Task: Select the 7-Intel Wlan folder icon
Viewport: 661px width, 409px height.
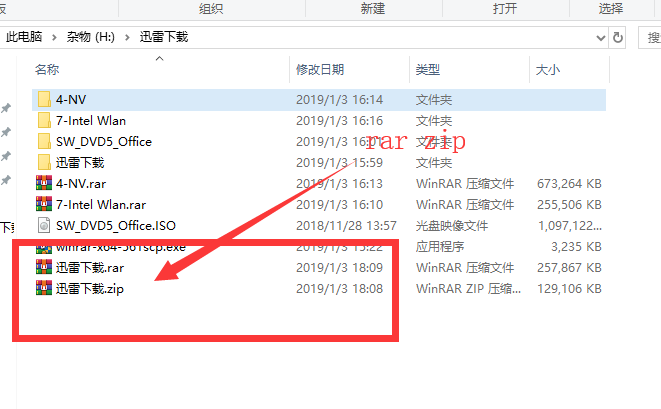Action: (x=44, y=121)
